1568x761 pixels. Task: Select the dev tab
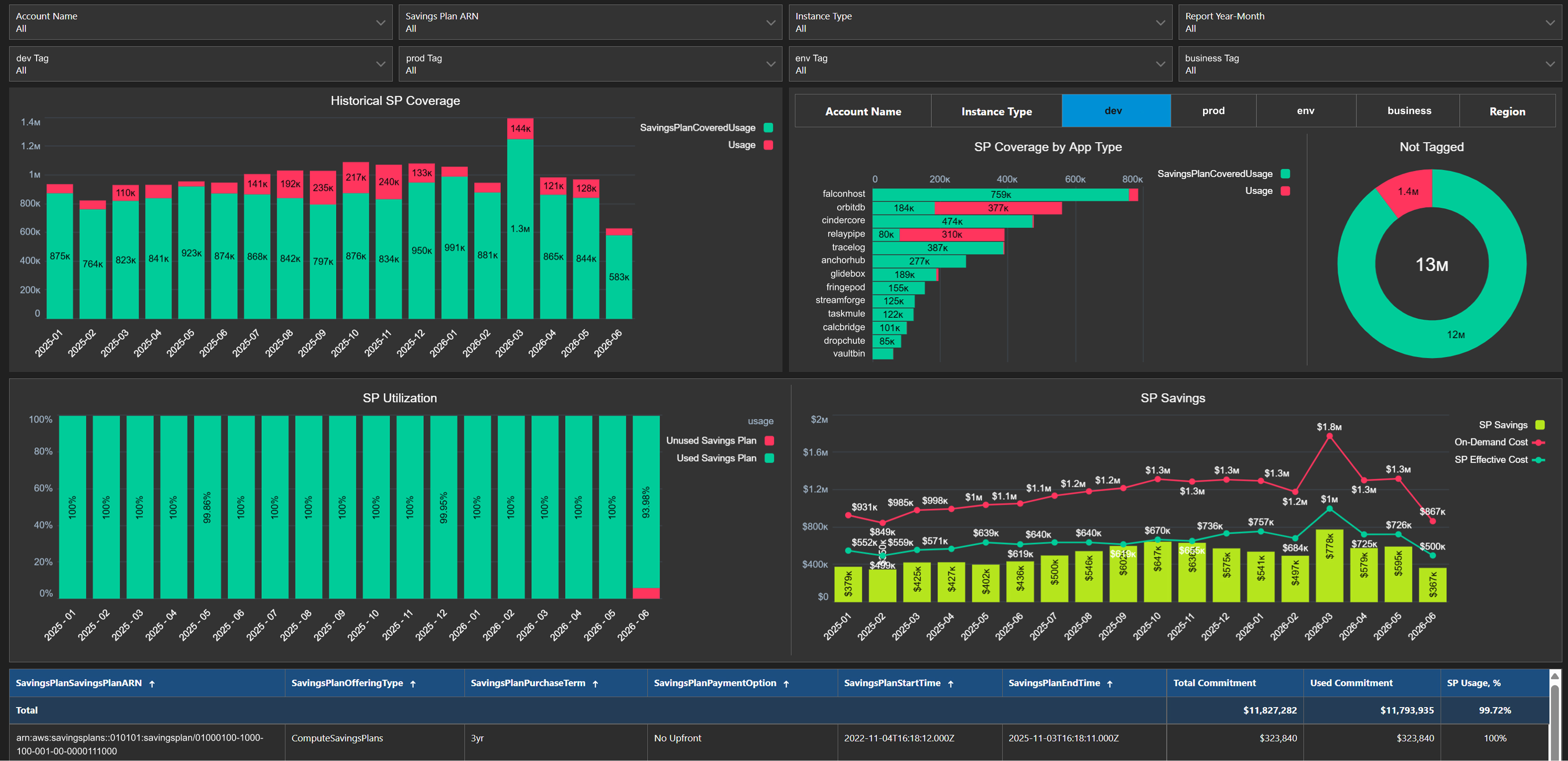click(1116, 111)
